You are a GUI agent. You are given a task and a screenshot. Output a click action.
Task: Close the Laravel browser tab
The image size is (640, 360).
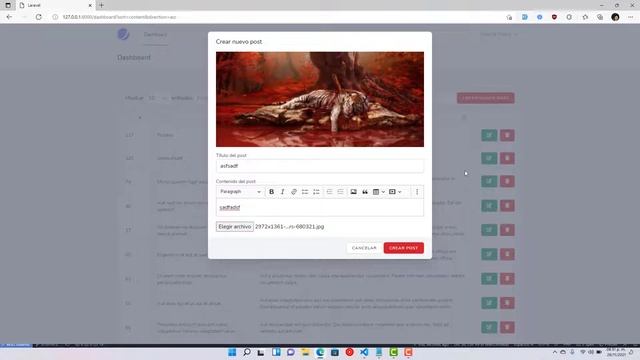(90, 5)
